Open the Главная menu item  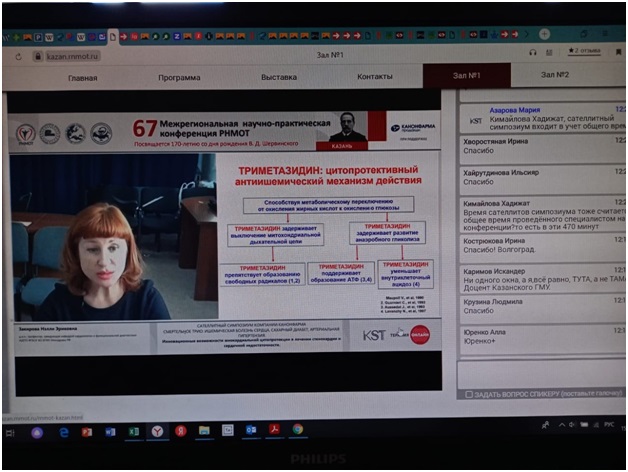click(83, 78)
